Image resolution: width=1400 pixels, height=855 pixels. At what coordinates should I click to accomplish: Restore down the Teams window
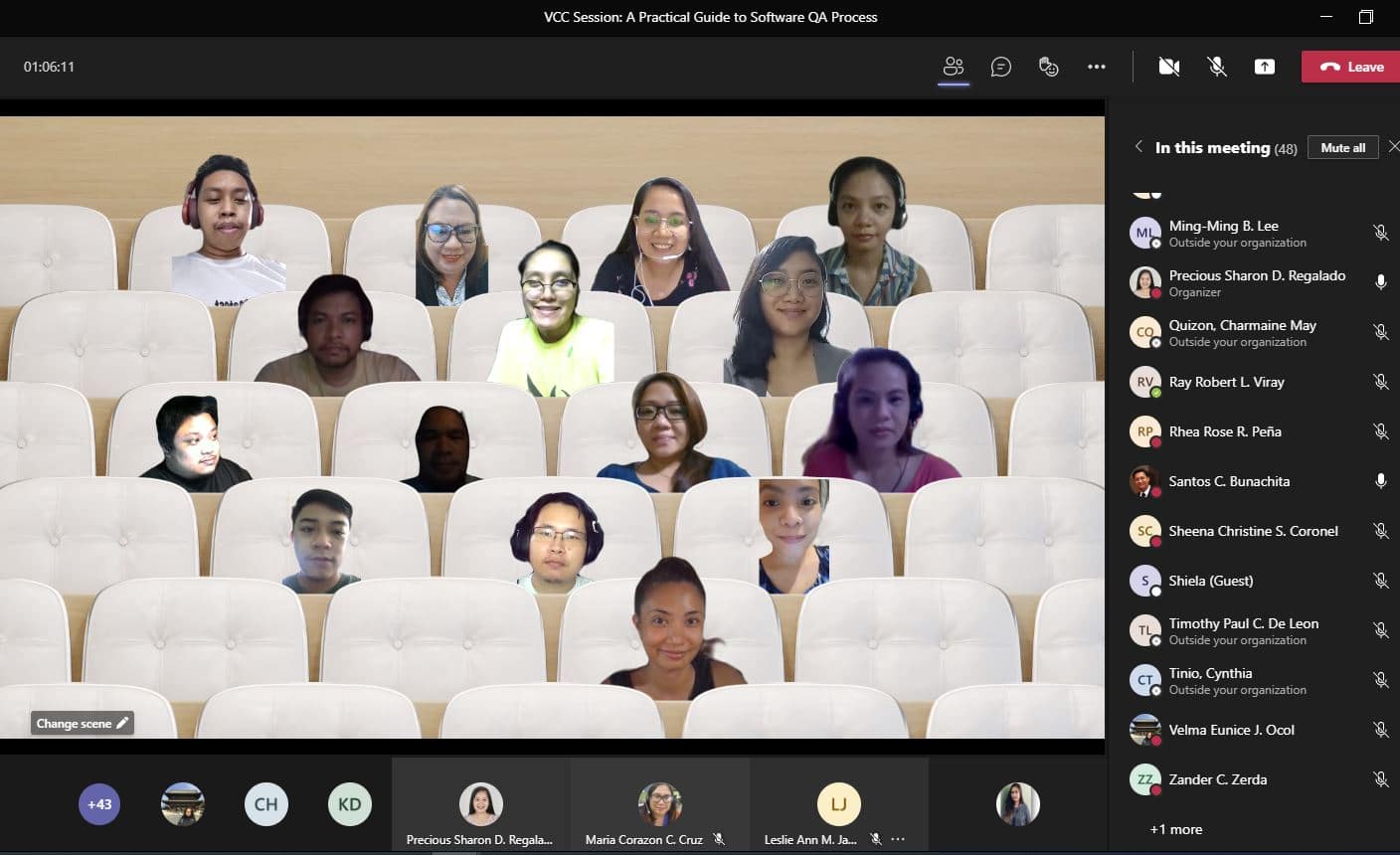click(1366, 17)
